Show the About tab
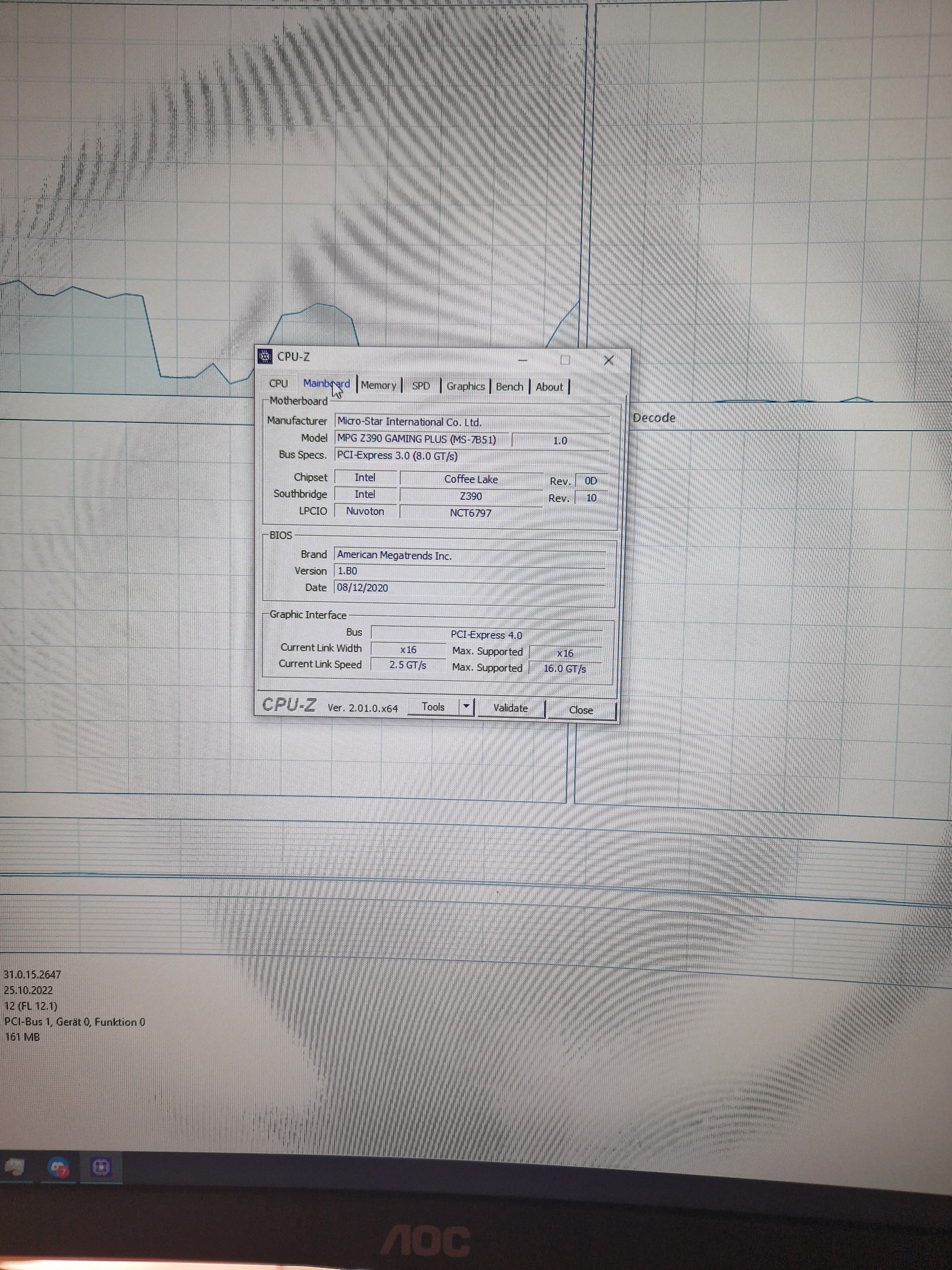This screenshot has height=1270, width=952. click(549, 387)
